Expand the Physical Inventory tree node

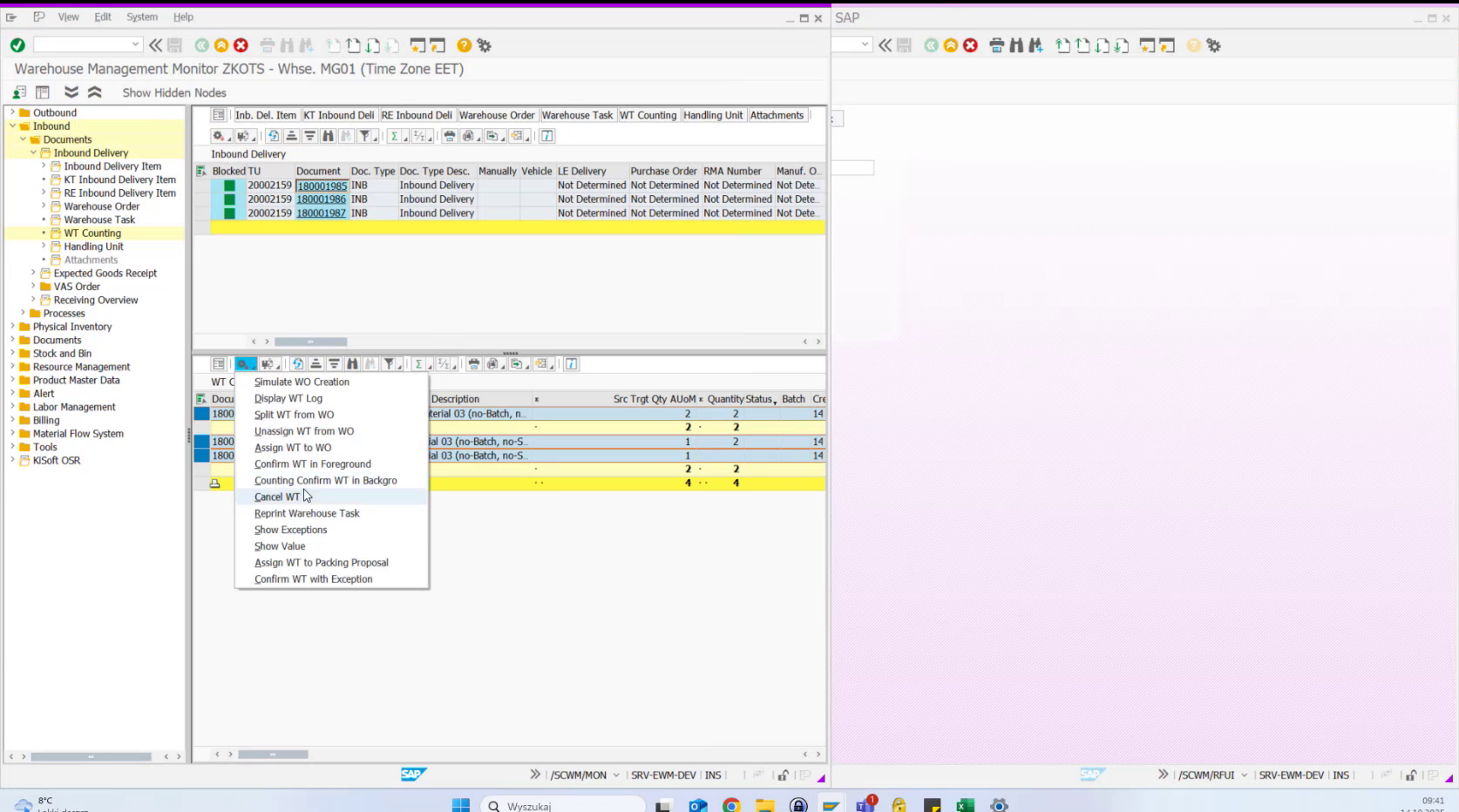[x=10, y=326]
